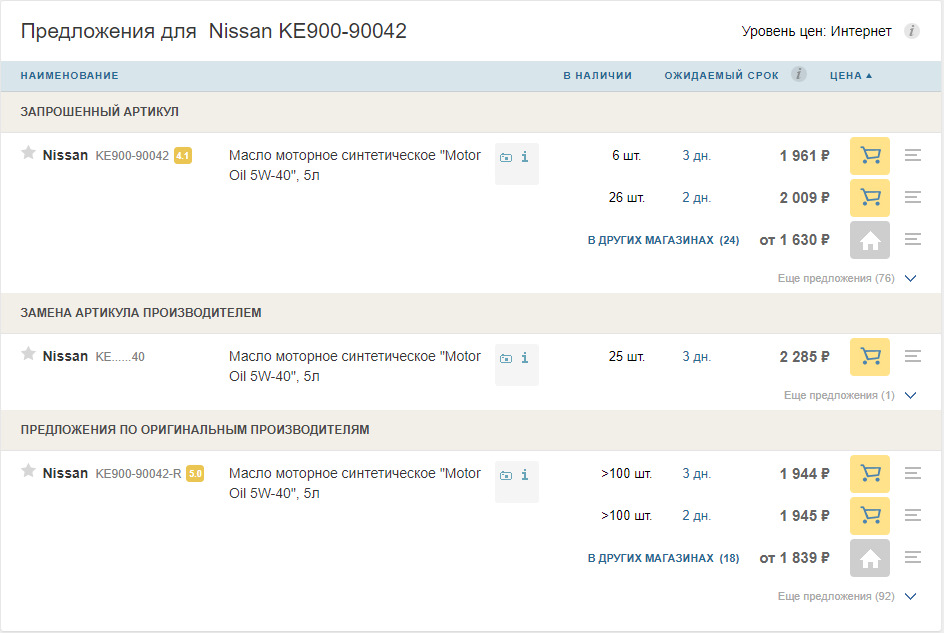Open the price level info icon

(911, 31)
